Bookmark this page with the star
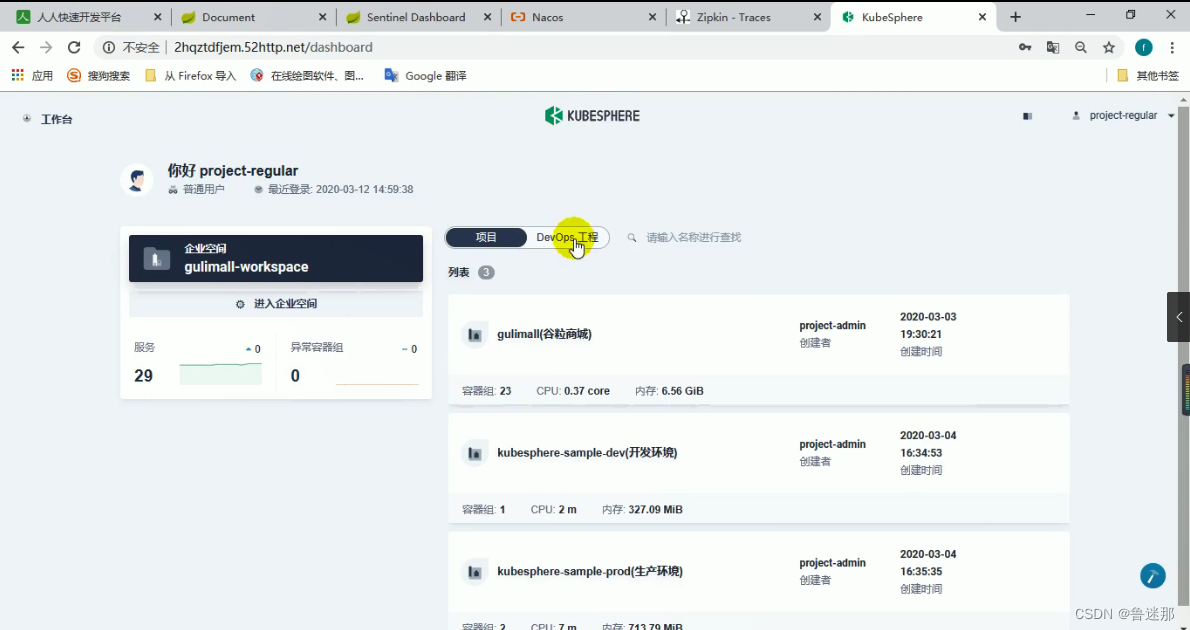 pos(1109,47)
